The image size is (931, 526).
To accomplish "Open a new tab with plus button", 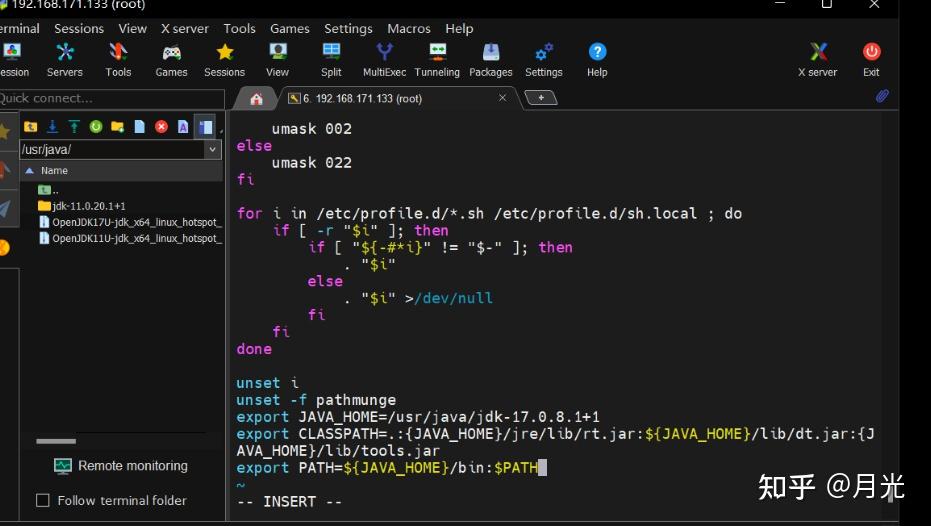I will coord(541,97).
